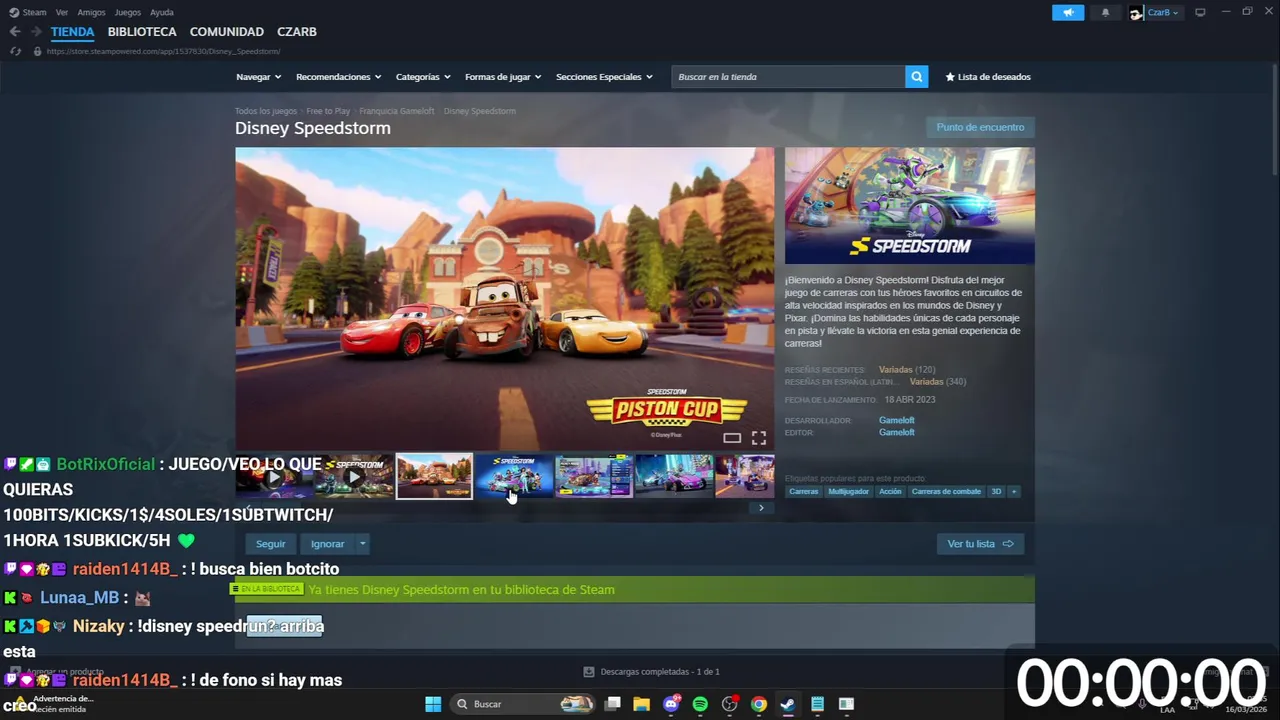Open the Windows Start menu
The height and width of the screenshot is (720, 1280).
(433, 704)
